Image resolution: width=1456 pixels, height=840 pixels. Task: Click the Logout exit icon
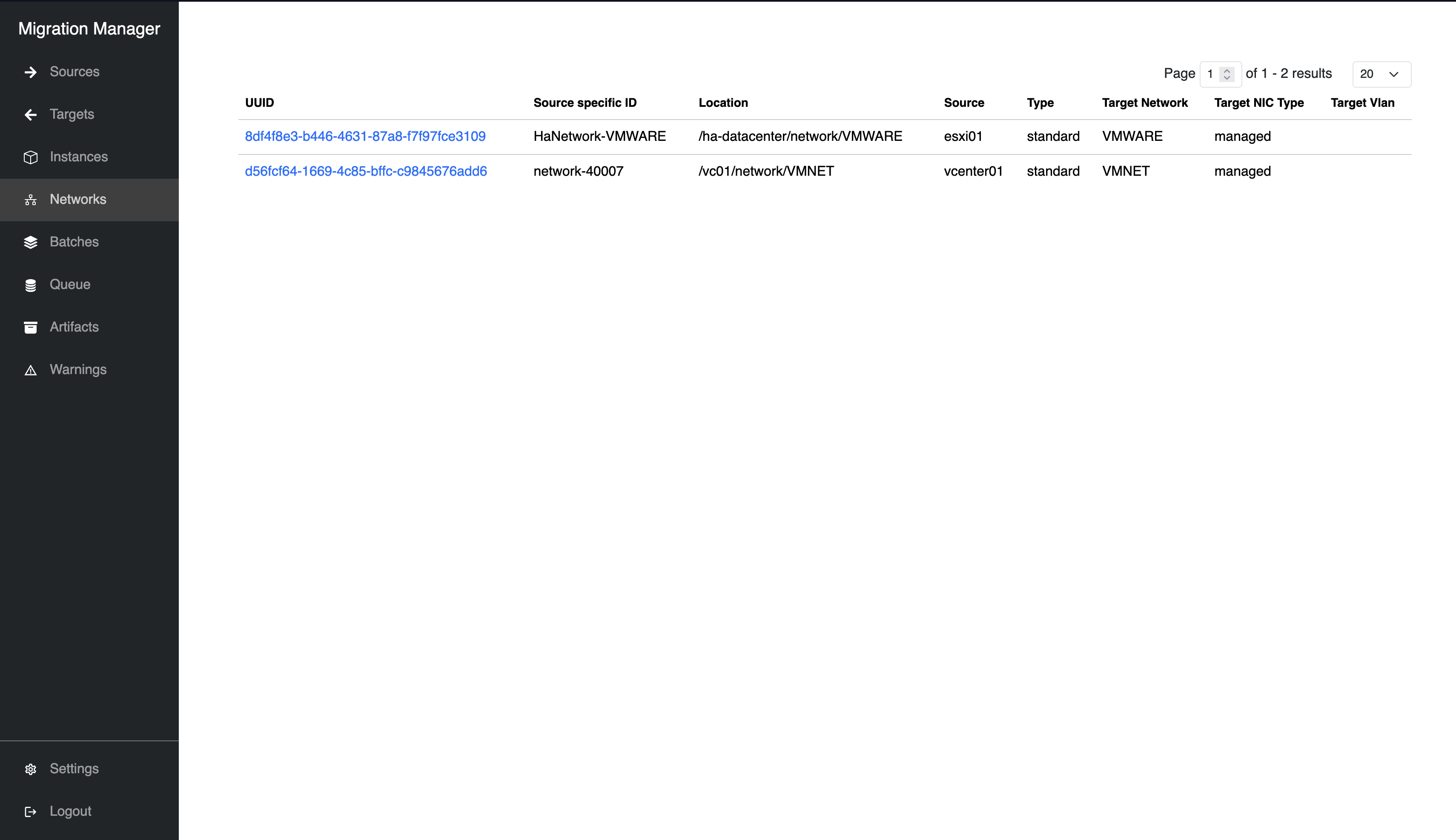tap(31, 812)
